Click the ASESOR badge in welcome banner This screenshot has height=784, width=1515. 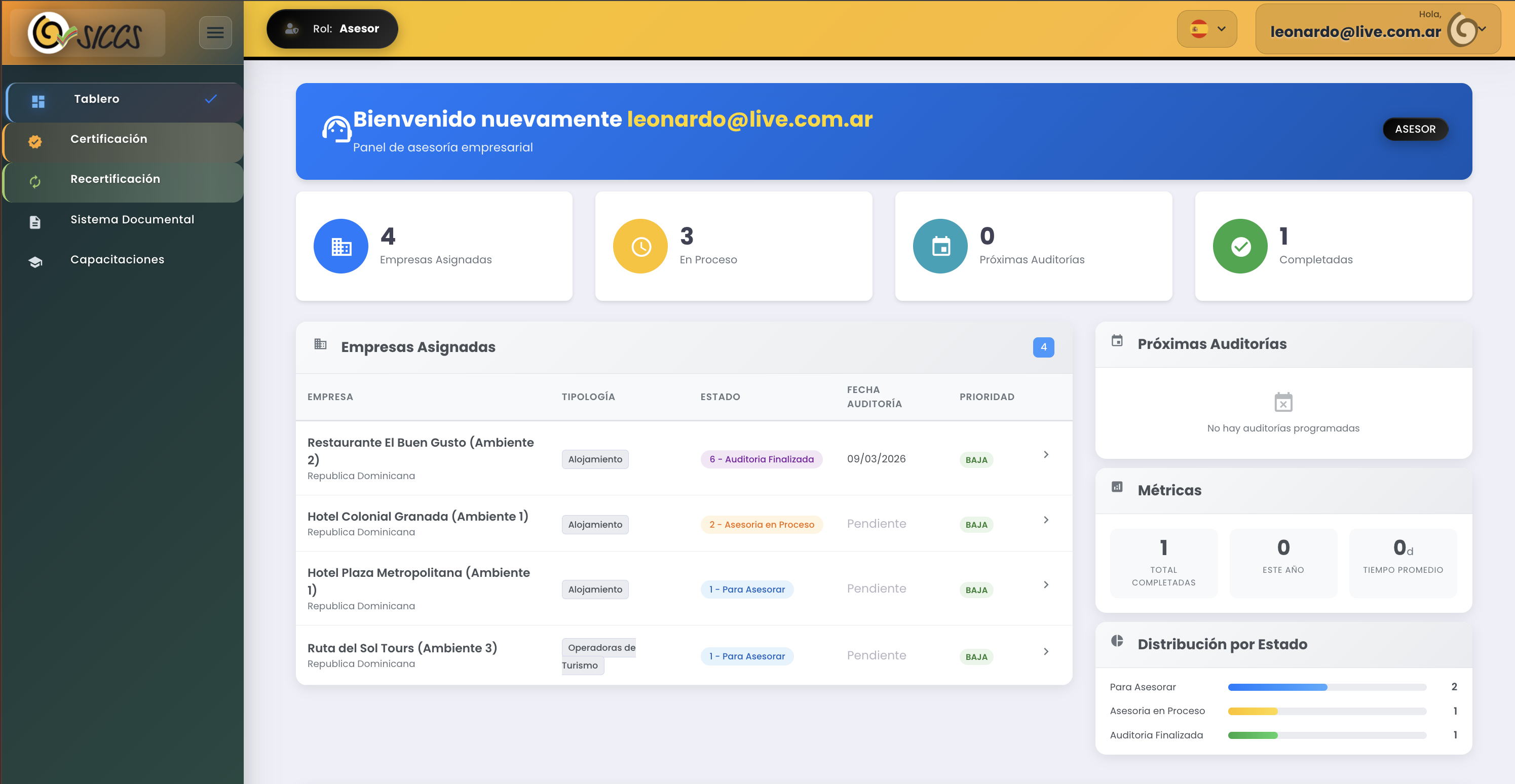[x=1415, y=129]
